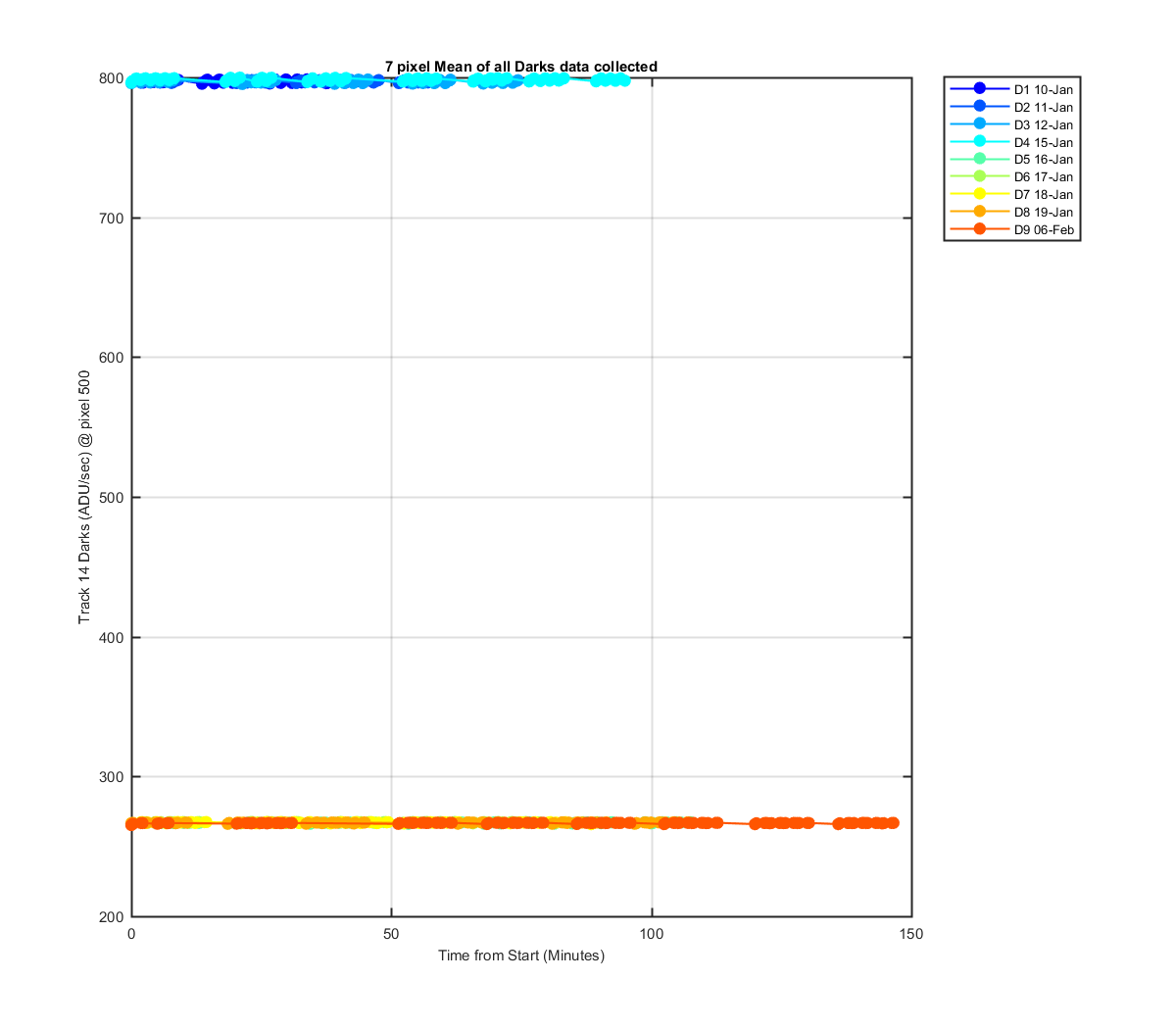Viewport: 1176px width, 1029px height.
Task: Click the rightmost cyan D4 data point
Action: pos(623,79)
